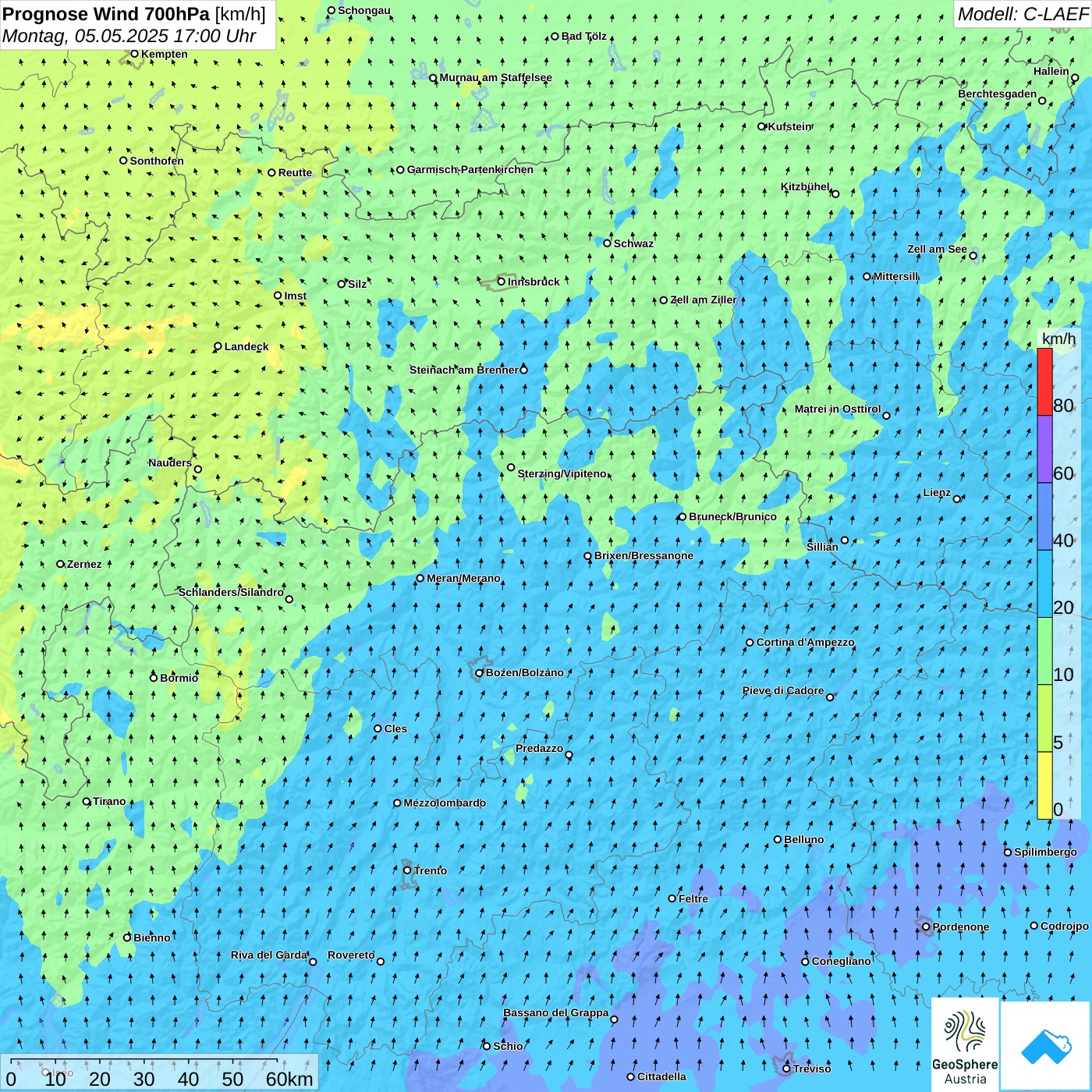Click the Feltre label
This screenshot has height=1092, width=1092.
click(693, 899)
